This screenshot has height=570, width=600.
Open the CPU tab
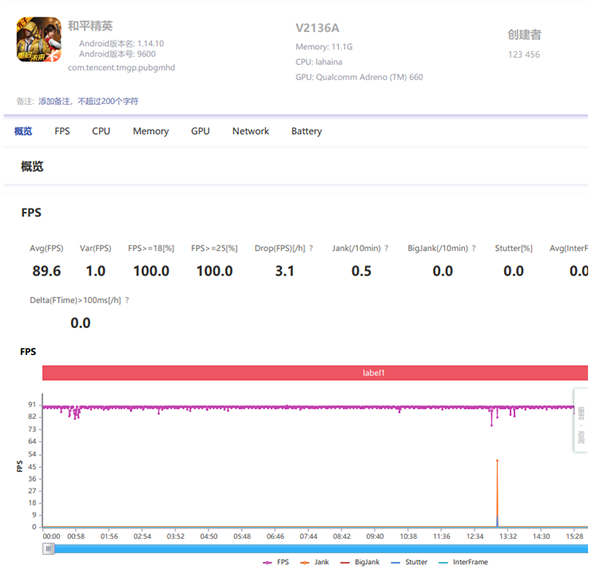click(101, 131)
